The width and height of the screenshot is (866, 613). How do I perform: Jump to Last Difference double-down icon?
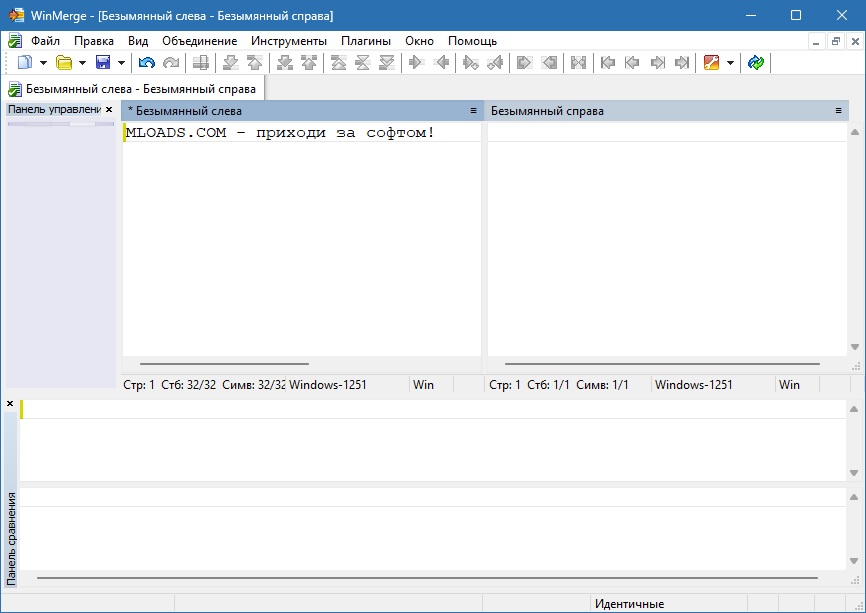pyautogui.click(x=387, y=62)
